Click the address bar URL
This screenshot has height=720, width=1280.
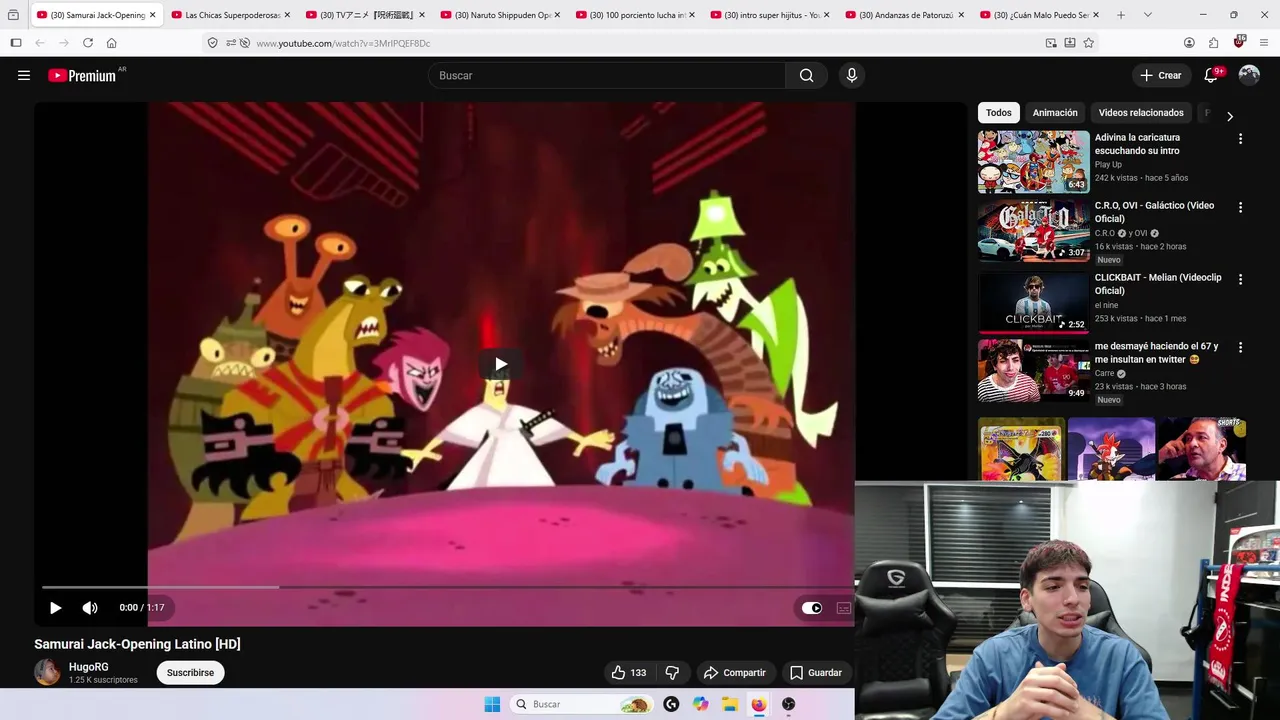pos(343,43)
